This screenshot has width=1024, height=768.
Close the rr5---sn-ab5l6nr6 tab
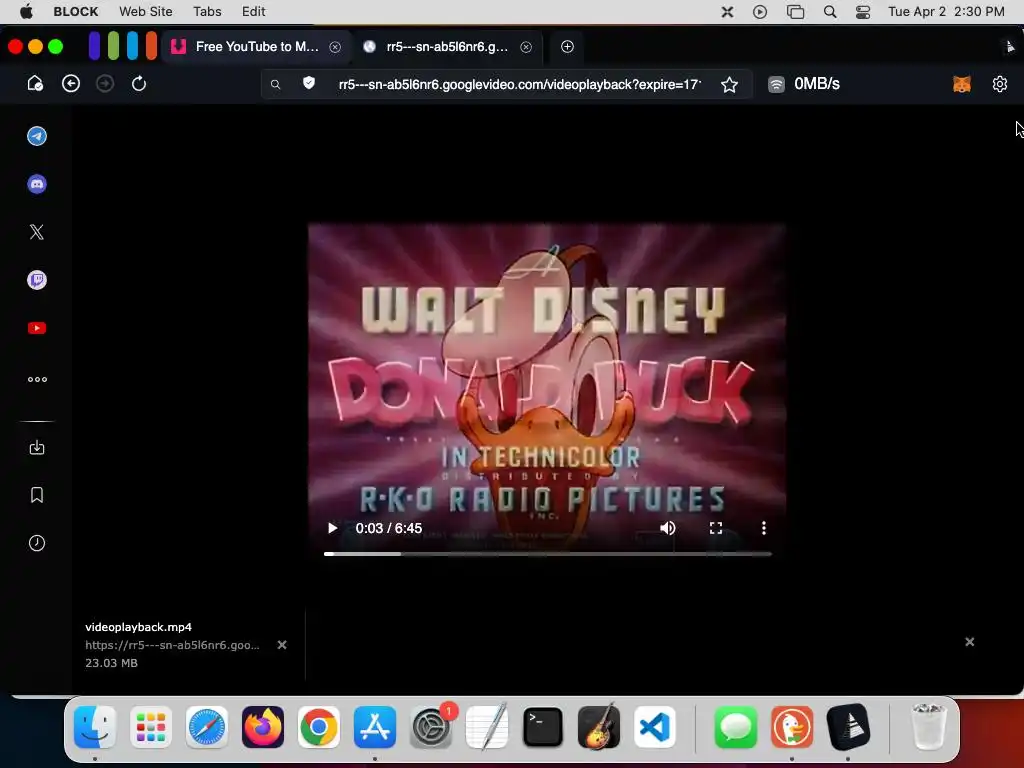(x=526, y=47)
